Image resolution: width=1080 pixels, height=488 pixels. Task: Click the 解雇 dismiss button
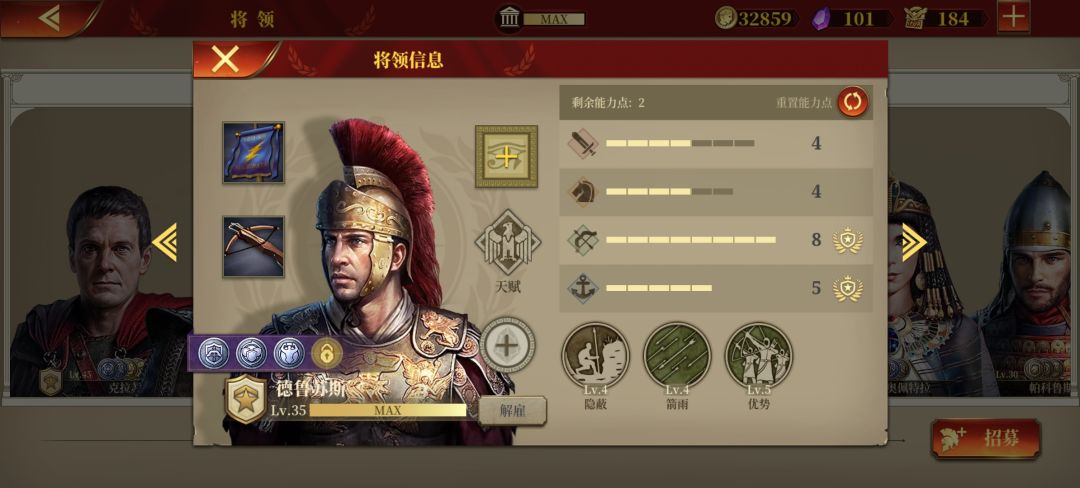tap(512, 411)
